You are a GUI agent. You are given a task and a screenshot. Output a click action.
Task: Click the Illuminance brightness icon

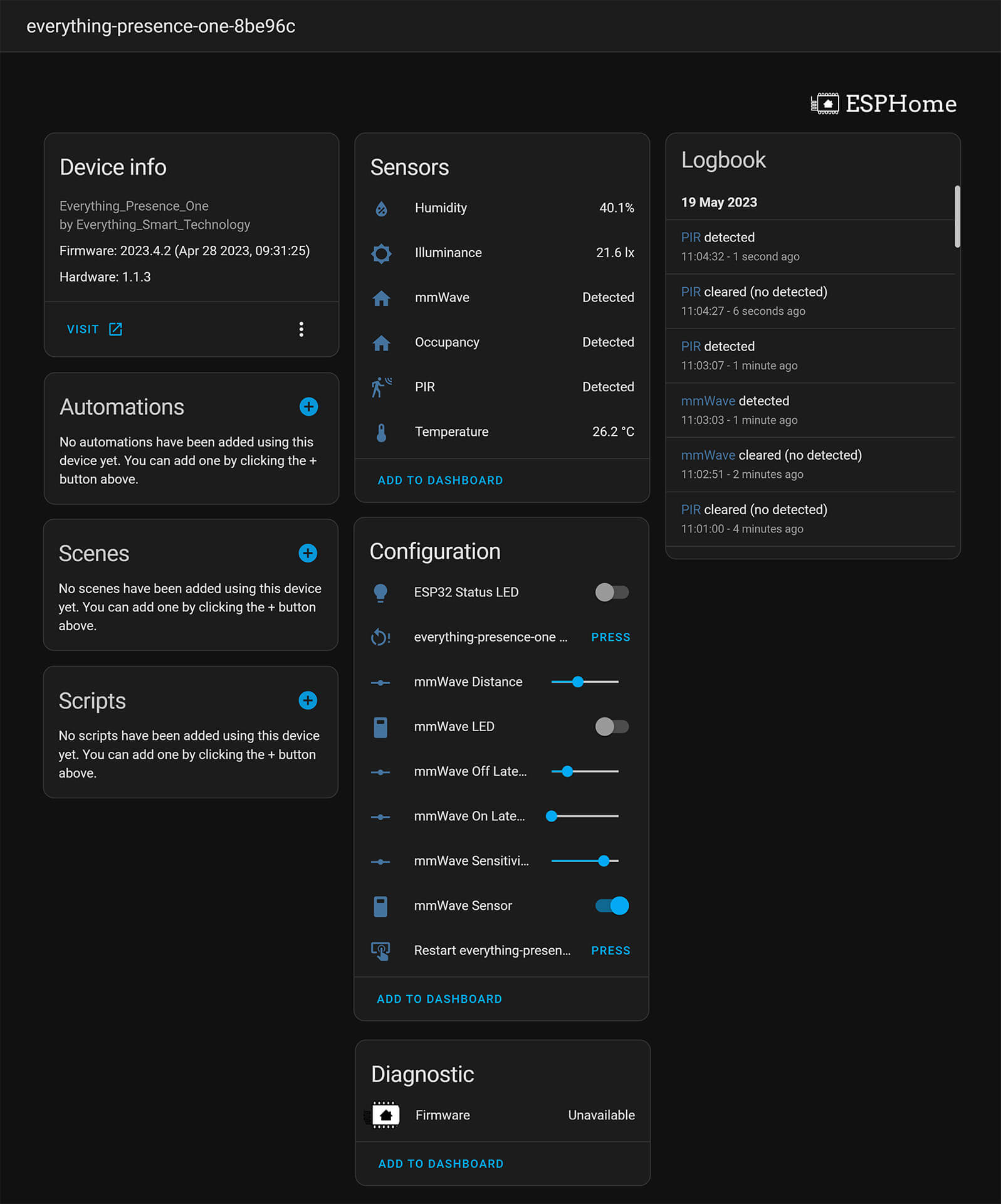[381, 253]
